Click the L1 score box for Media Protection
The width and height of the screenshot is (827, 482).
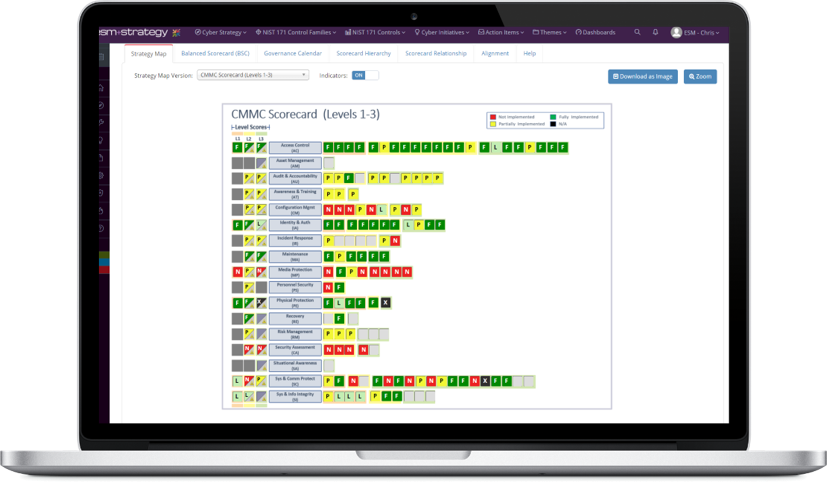click(x=237, y=272)
